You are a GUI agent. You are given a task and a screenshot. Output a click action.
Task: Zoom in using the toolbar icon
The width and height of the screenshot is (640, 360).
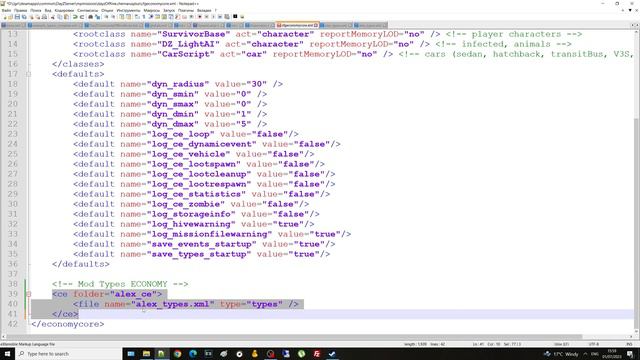point(106,17)
